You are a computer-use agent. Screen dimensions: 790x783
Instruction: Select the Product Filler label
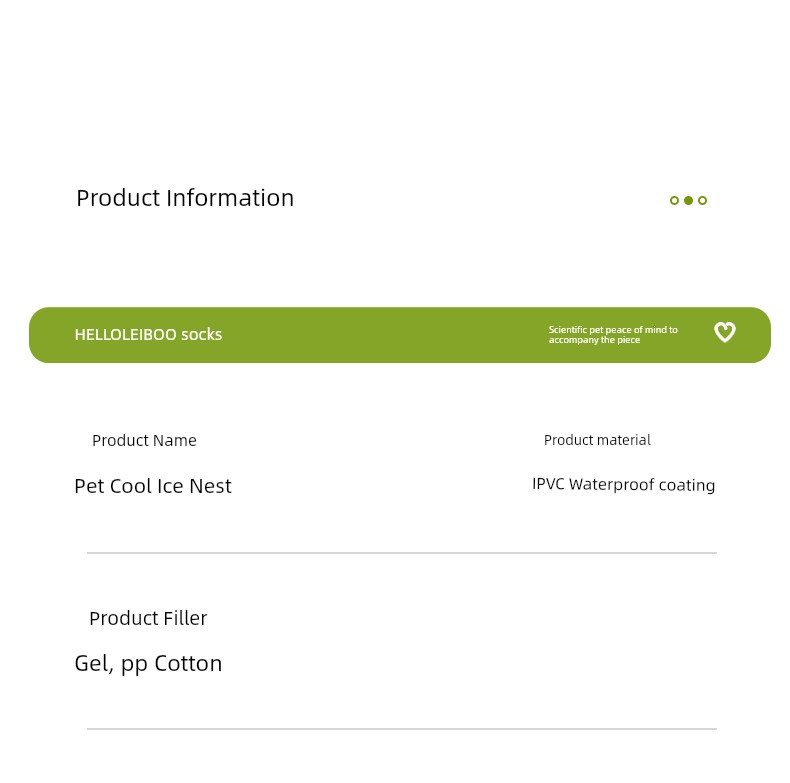click(x=148, y=618)
